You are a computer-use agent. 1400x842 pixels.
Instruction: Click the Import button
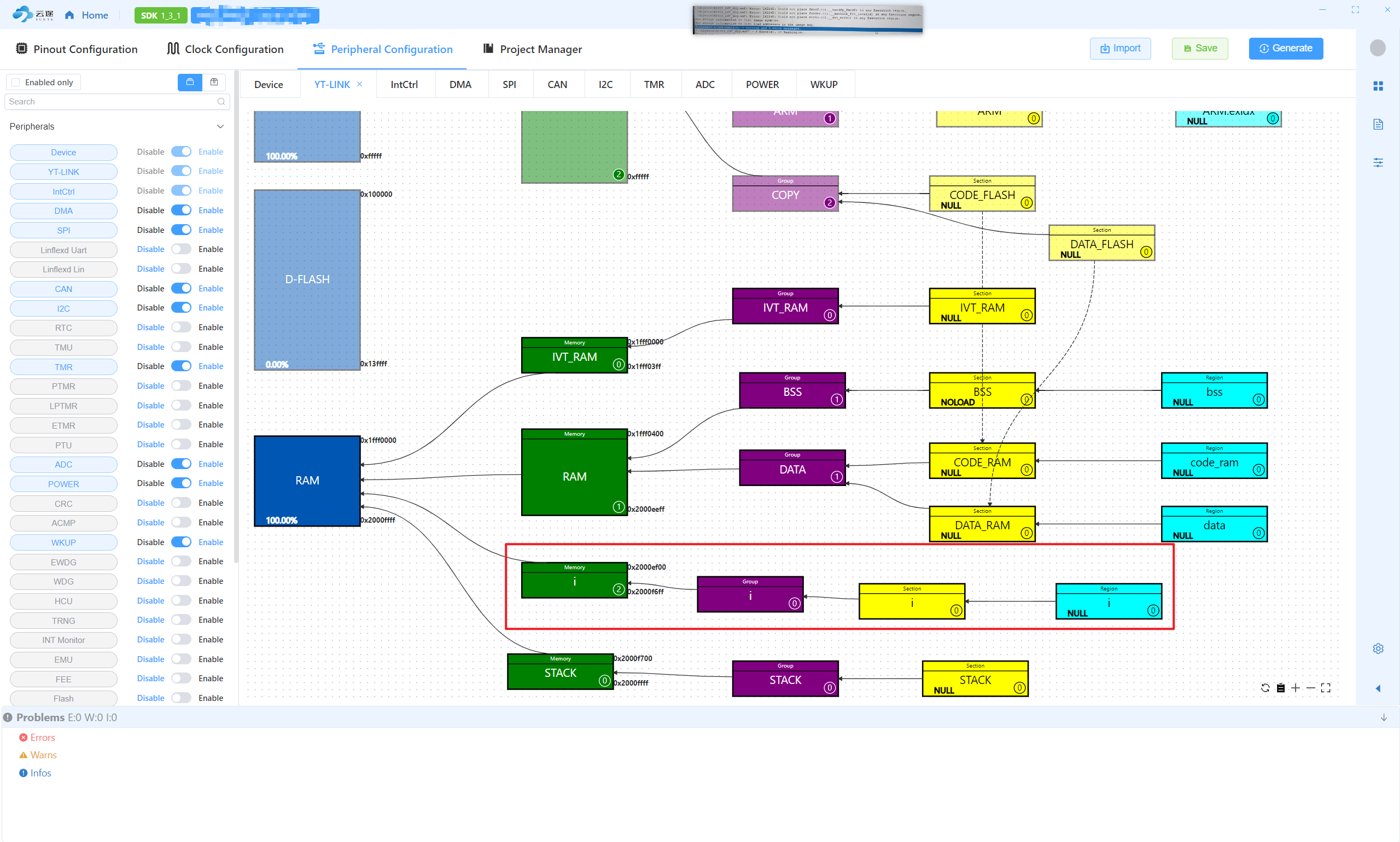(1119, 48)
